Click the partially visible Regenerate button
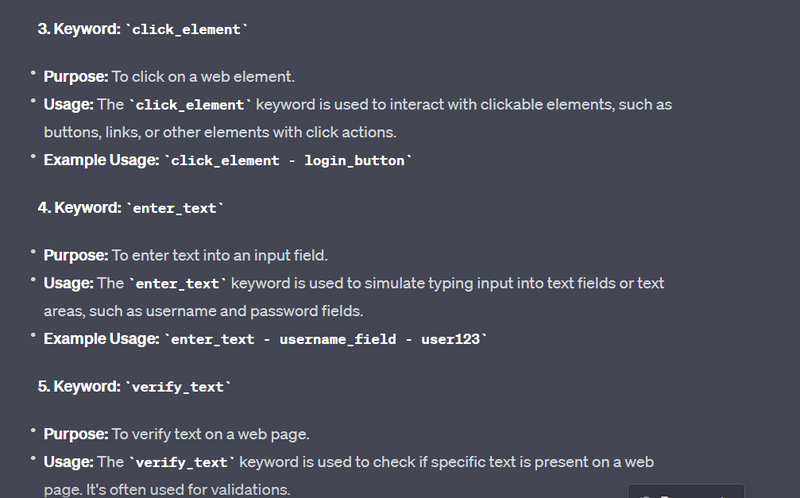800x498 pixels. (686, 492)
